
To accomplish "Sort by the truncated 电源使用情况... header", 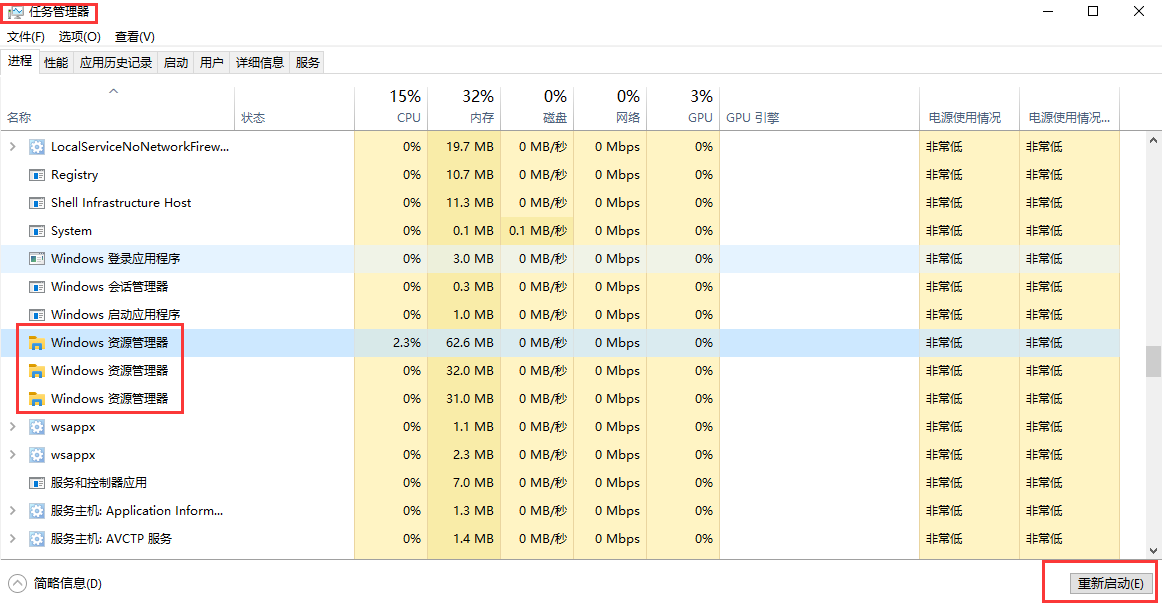I will (x=1069, y=108).
